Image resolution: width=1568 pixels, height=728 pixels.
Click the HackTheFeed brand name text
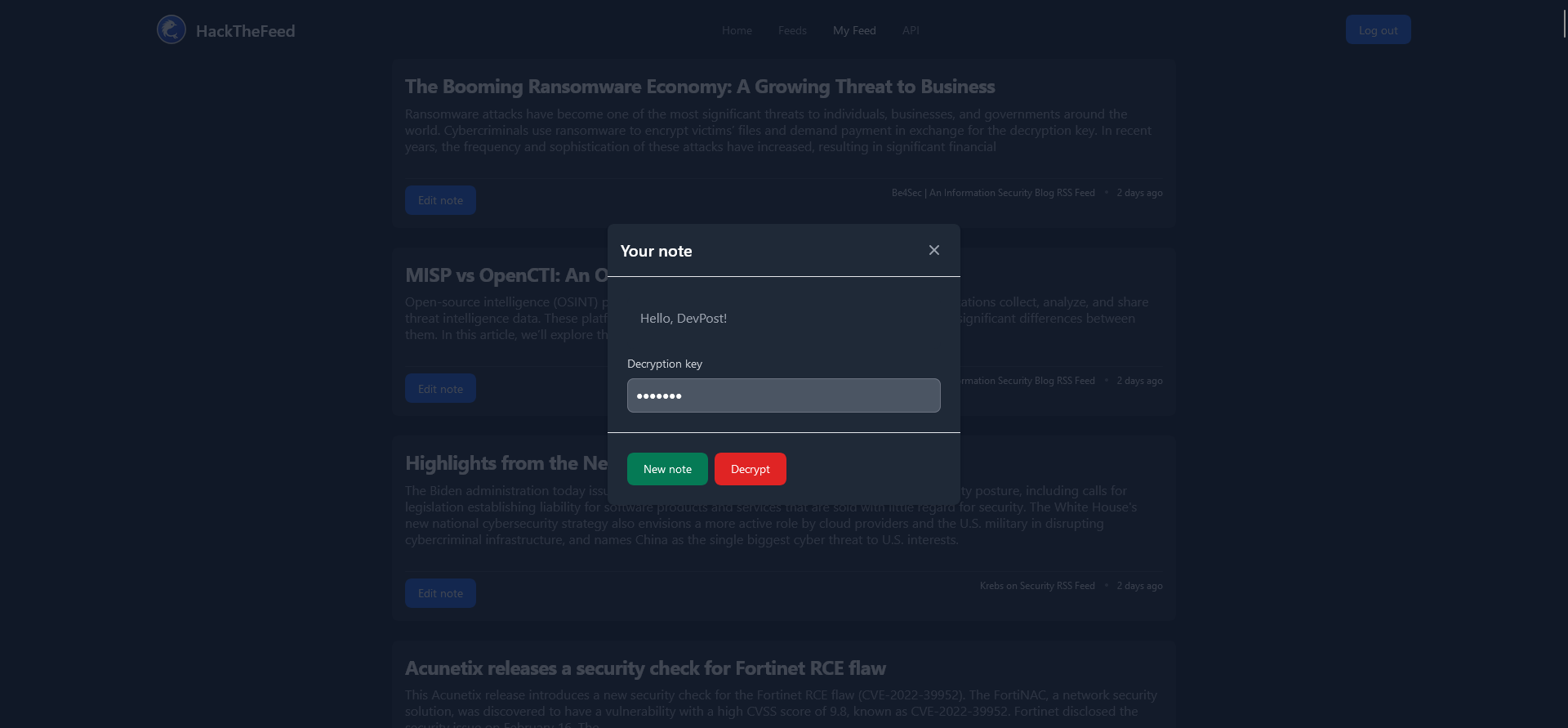[245, 31]
